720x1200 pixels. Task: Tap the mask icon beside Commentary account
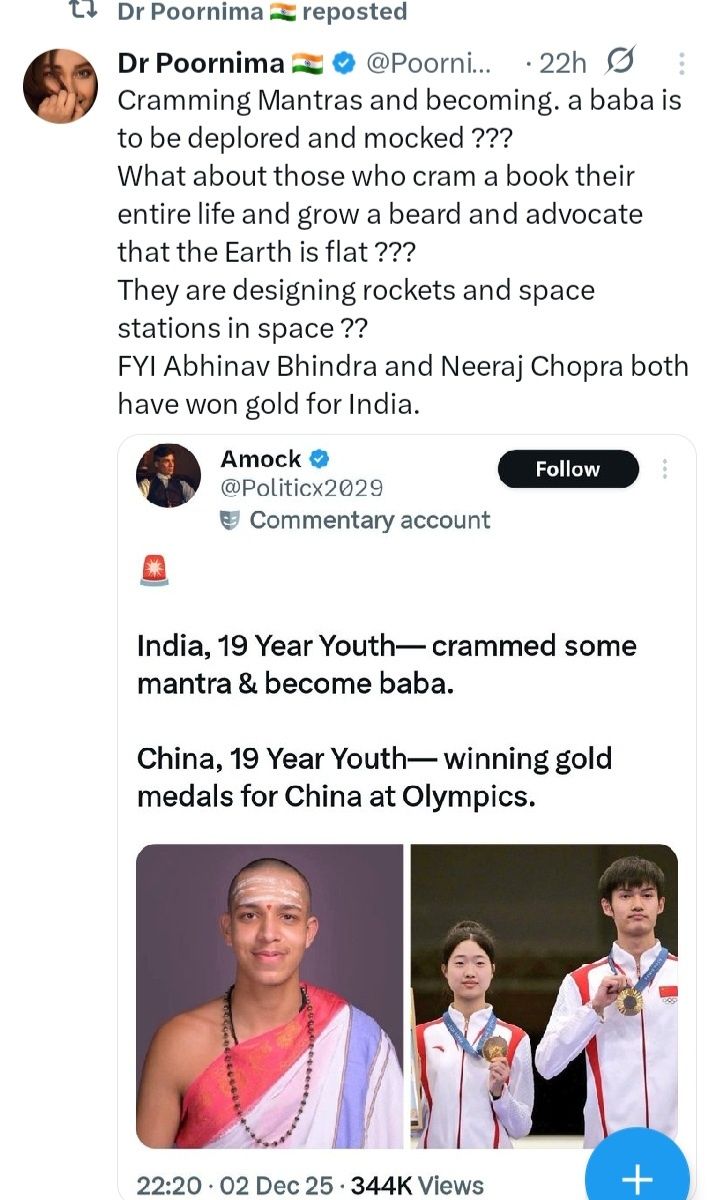click(230, 520)
